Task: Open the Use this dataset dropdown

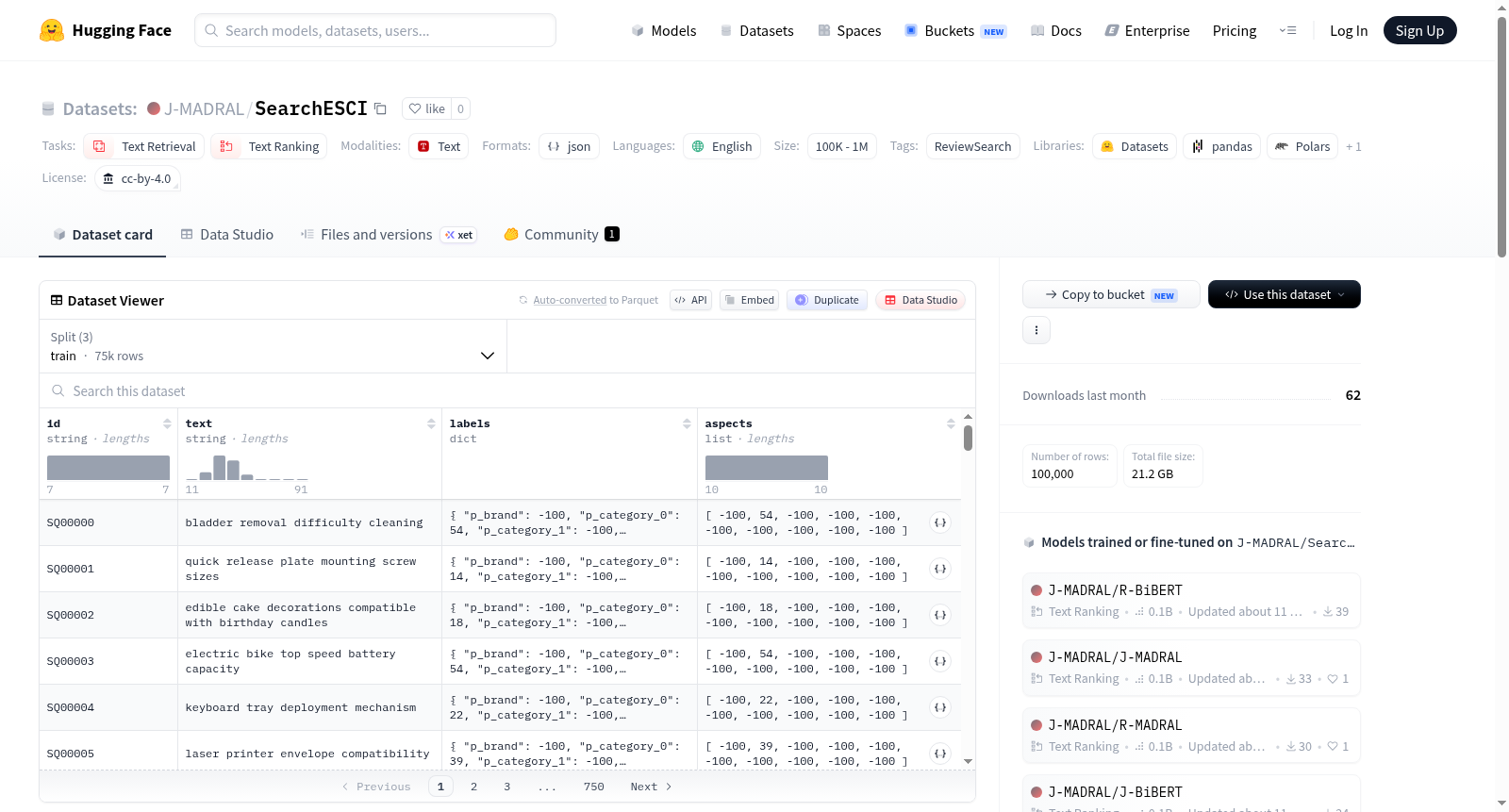Action: point(1284,294)
